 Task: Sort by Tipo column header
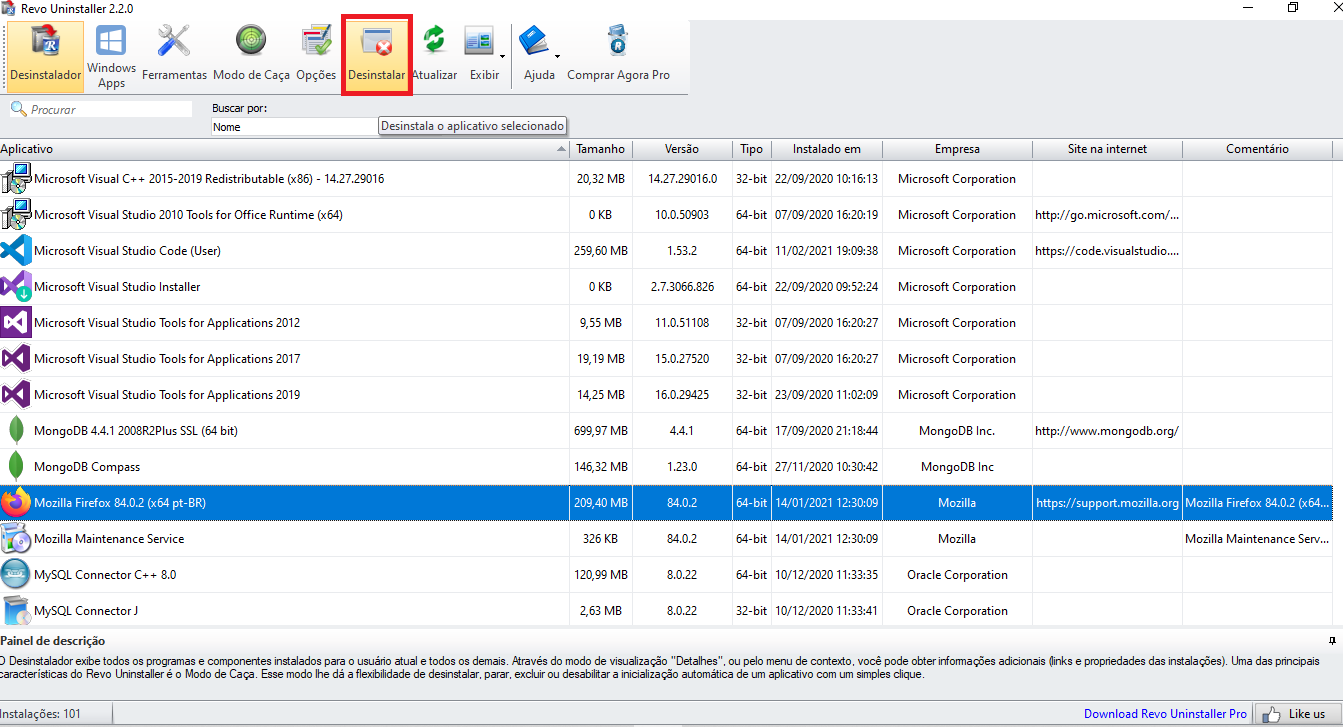pos(752,149)
